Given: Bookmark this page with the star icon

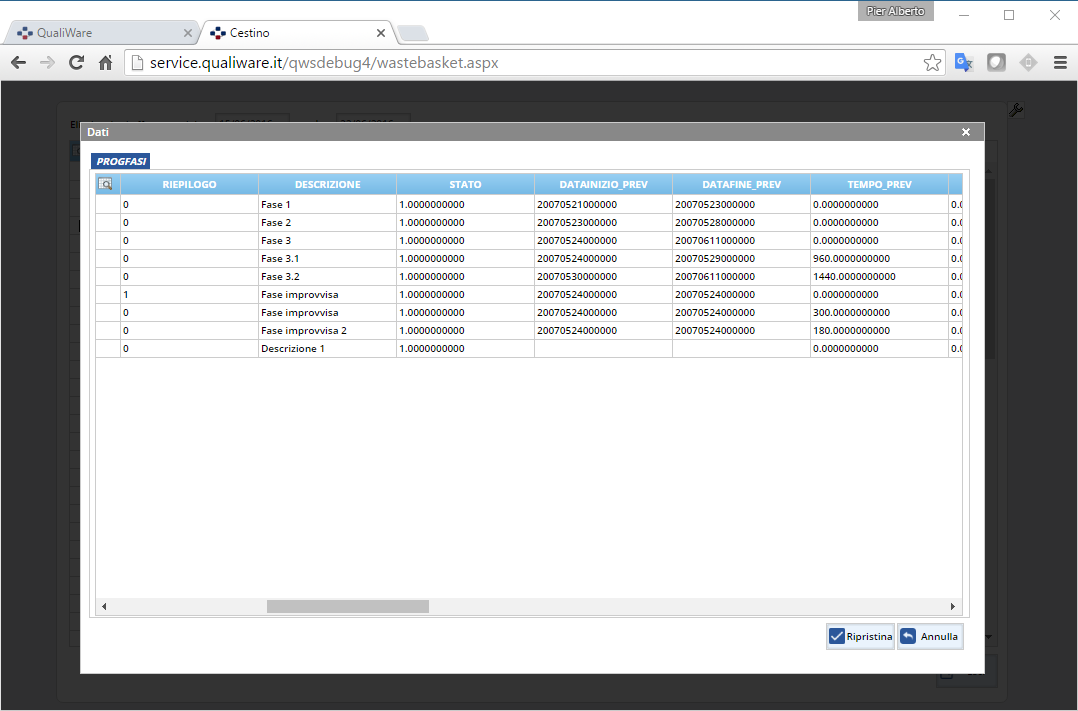Looking at the screenshot, I should 932,63.
